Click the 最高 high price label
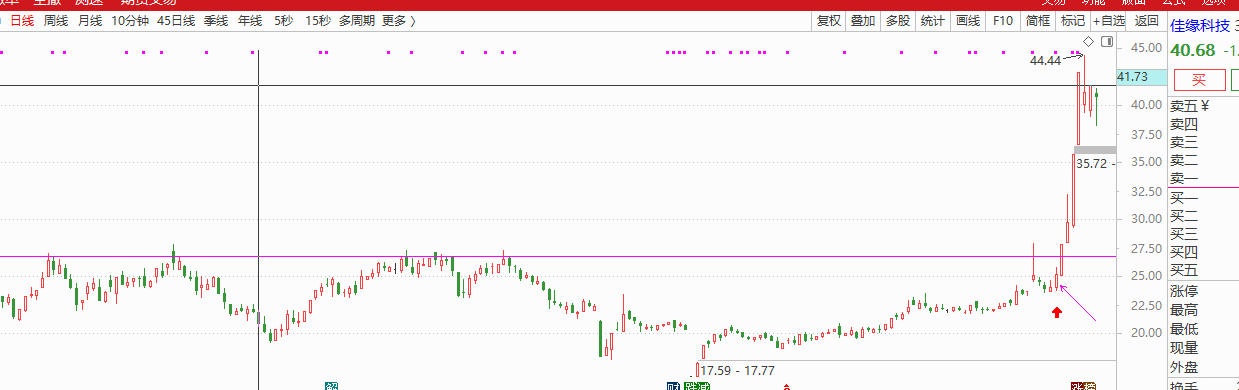This screenshot has width=1239, height=390. (x=1184, y=310)
